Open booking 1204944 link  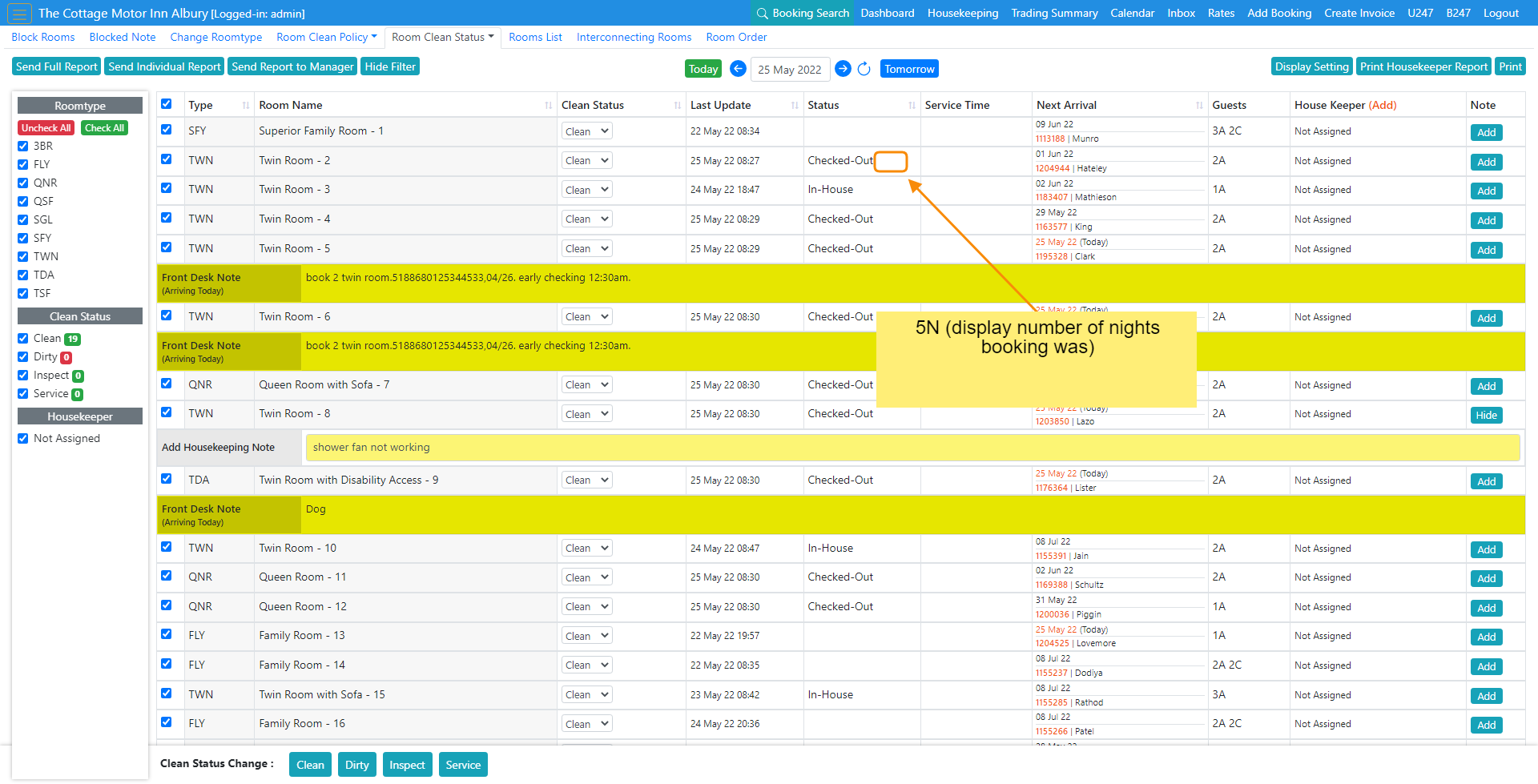1052,169
